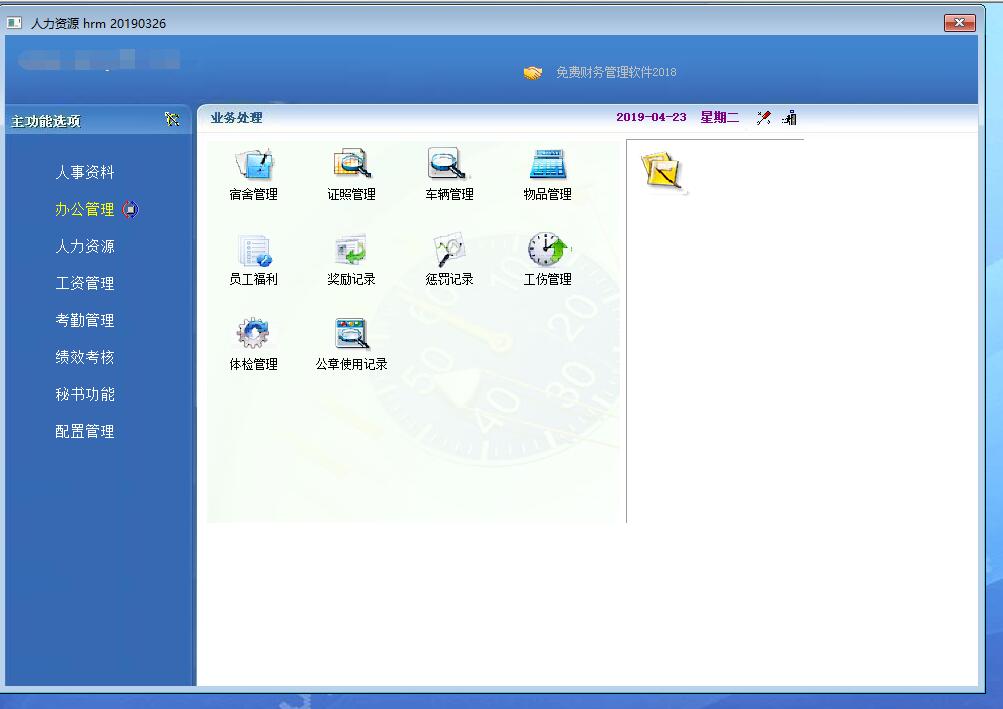The width and height of the screenshot is (1003, 709).
Task: Open the 惩罚记录 penalty records icon
Action: click(x=449, y=250)
